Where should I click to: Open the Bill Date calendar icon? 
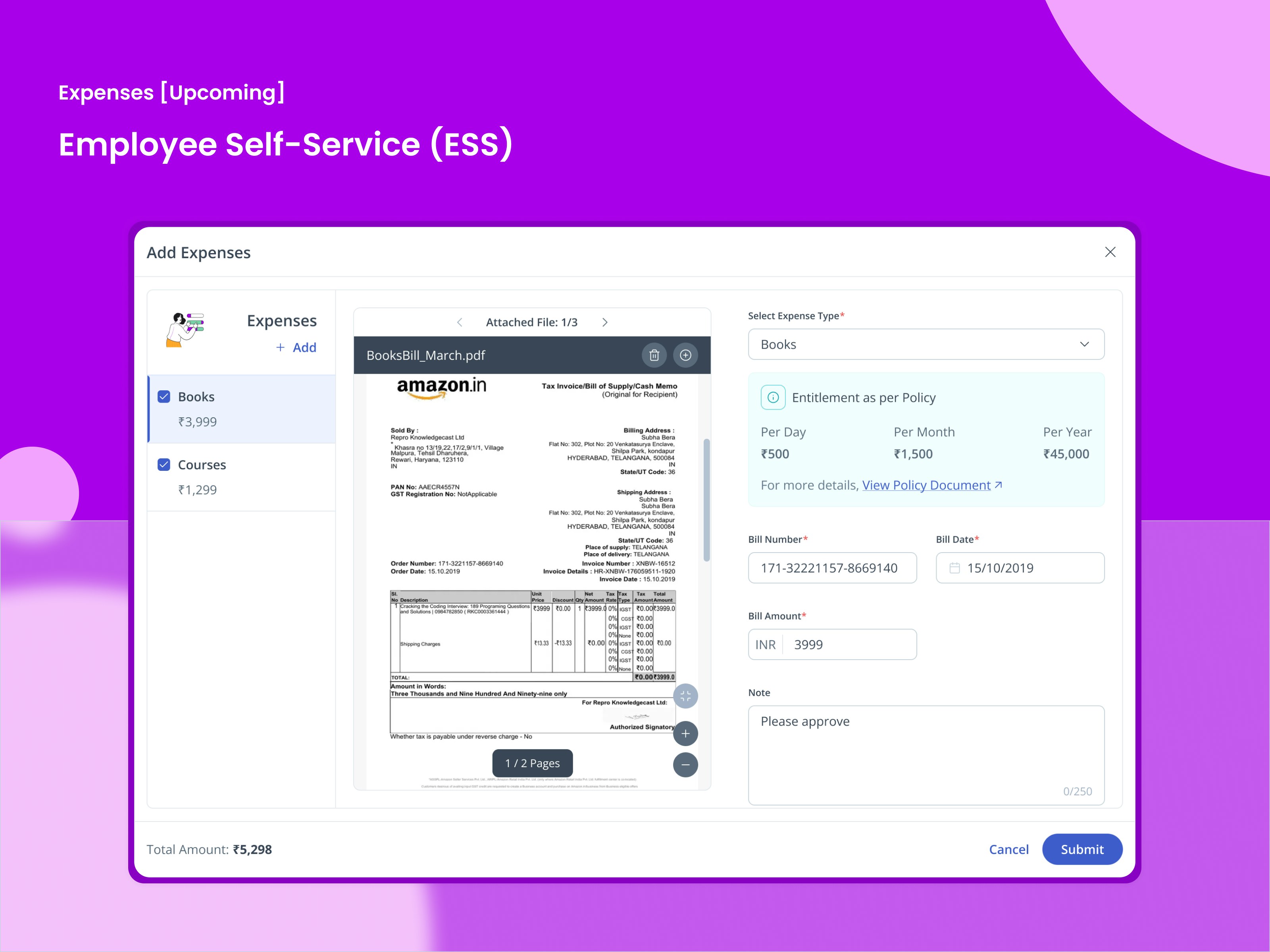point(954,568)
